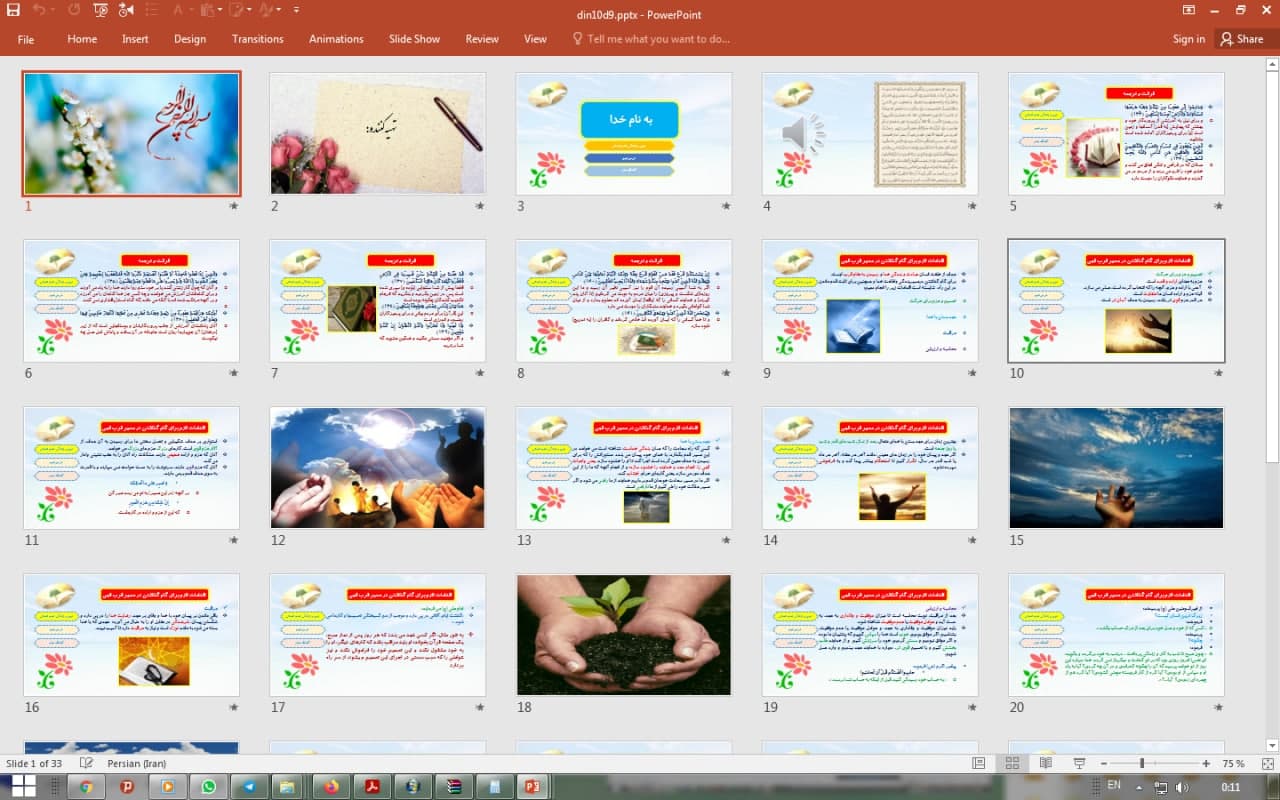Click the Undo arrow icon
Image resolution: width=1280 pixels, height=800 pixels.
(39, 10)
